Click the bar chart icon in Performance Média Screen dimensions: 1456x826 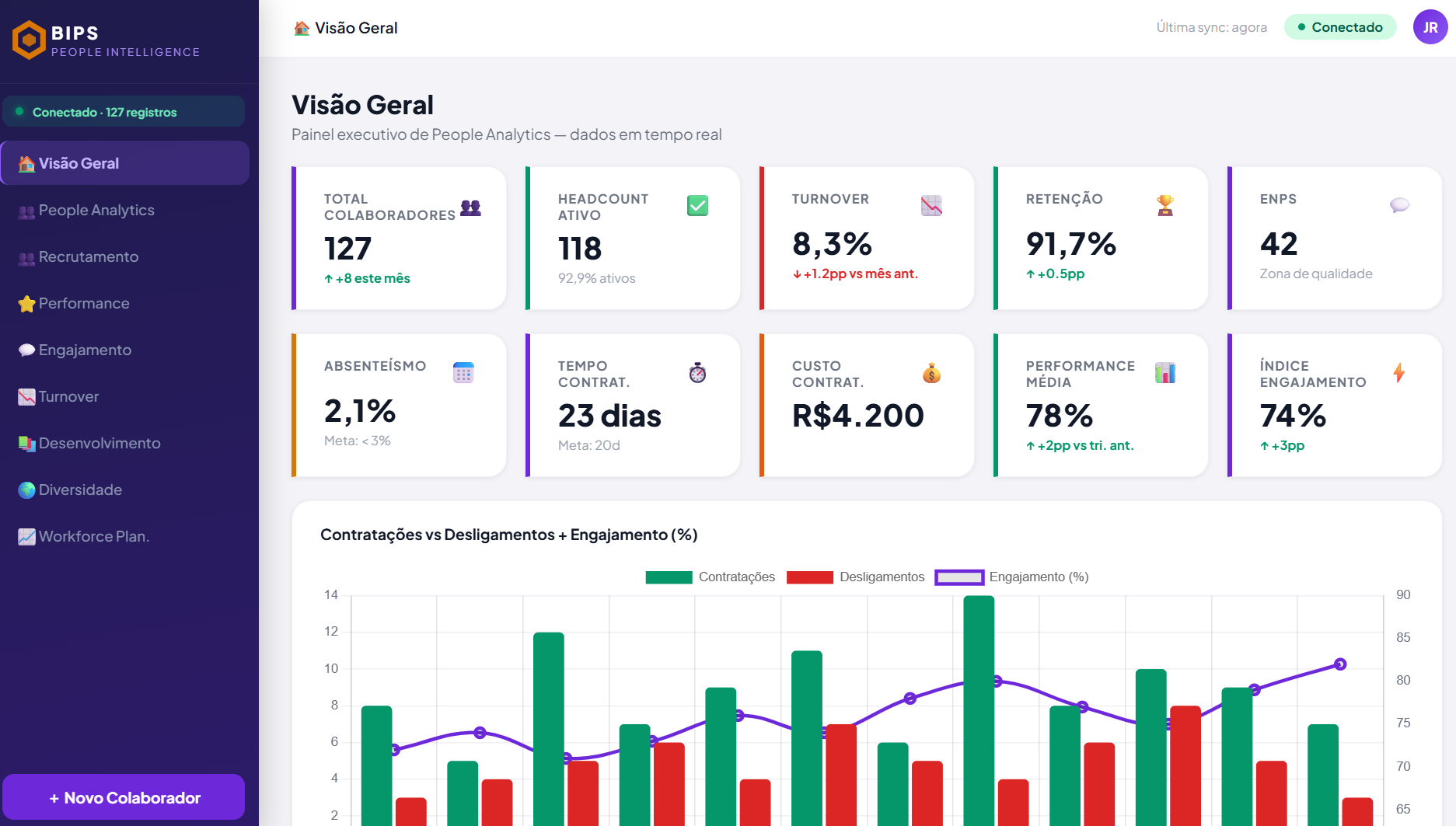(x=1165, y=373)
